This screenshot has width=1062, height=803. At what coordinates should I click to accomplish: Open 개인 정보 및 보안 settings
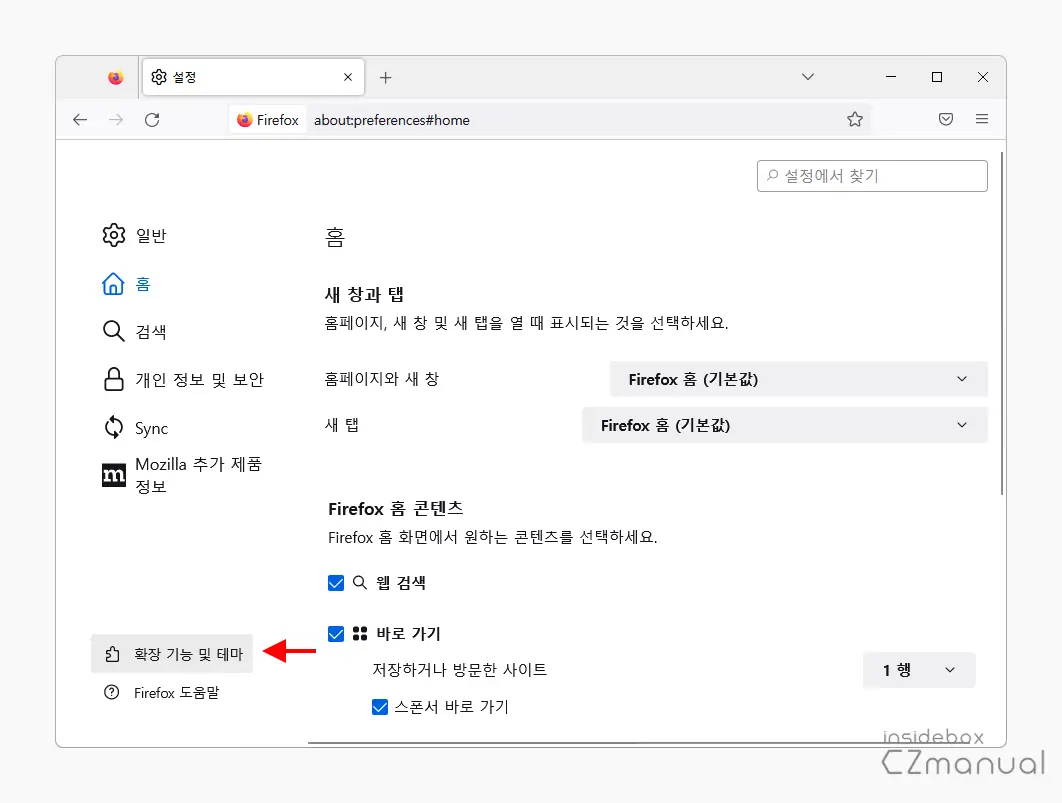pos(183,380)
